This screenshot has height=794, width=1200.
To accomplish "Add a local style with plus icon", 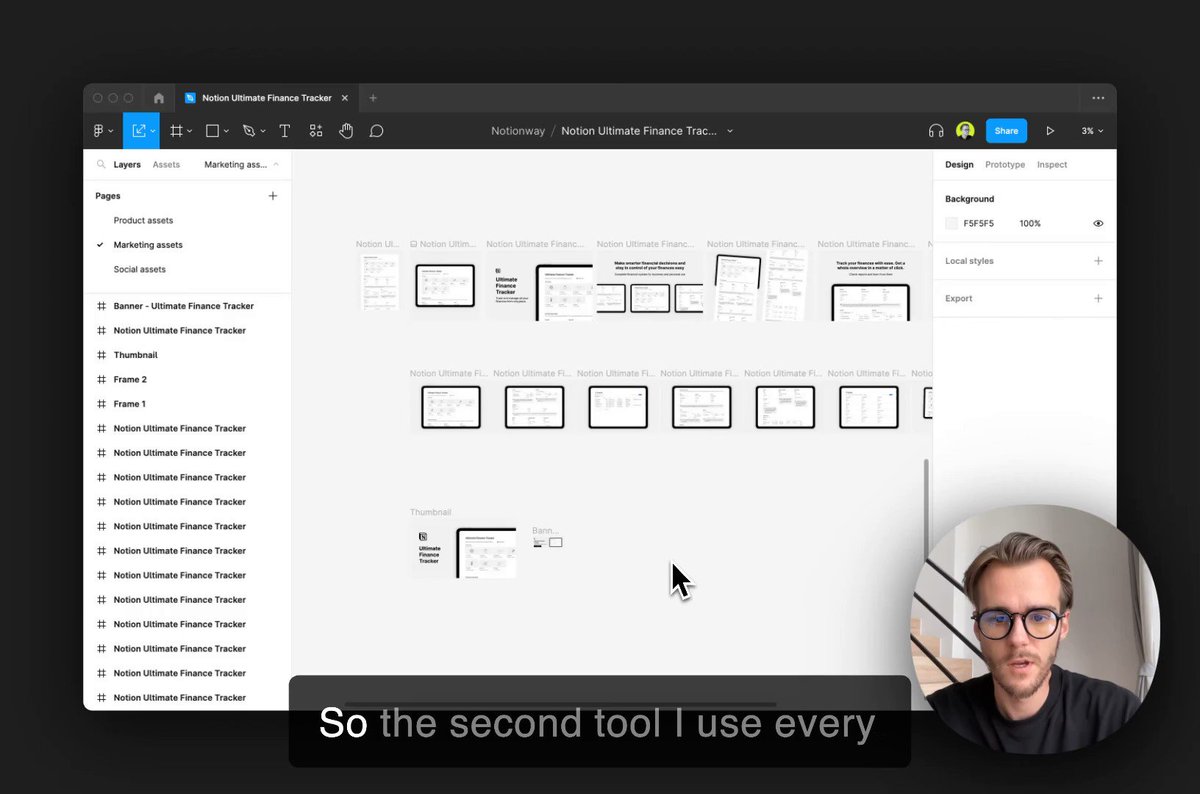I will point(1098,261).
